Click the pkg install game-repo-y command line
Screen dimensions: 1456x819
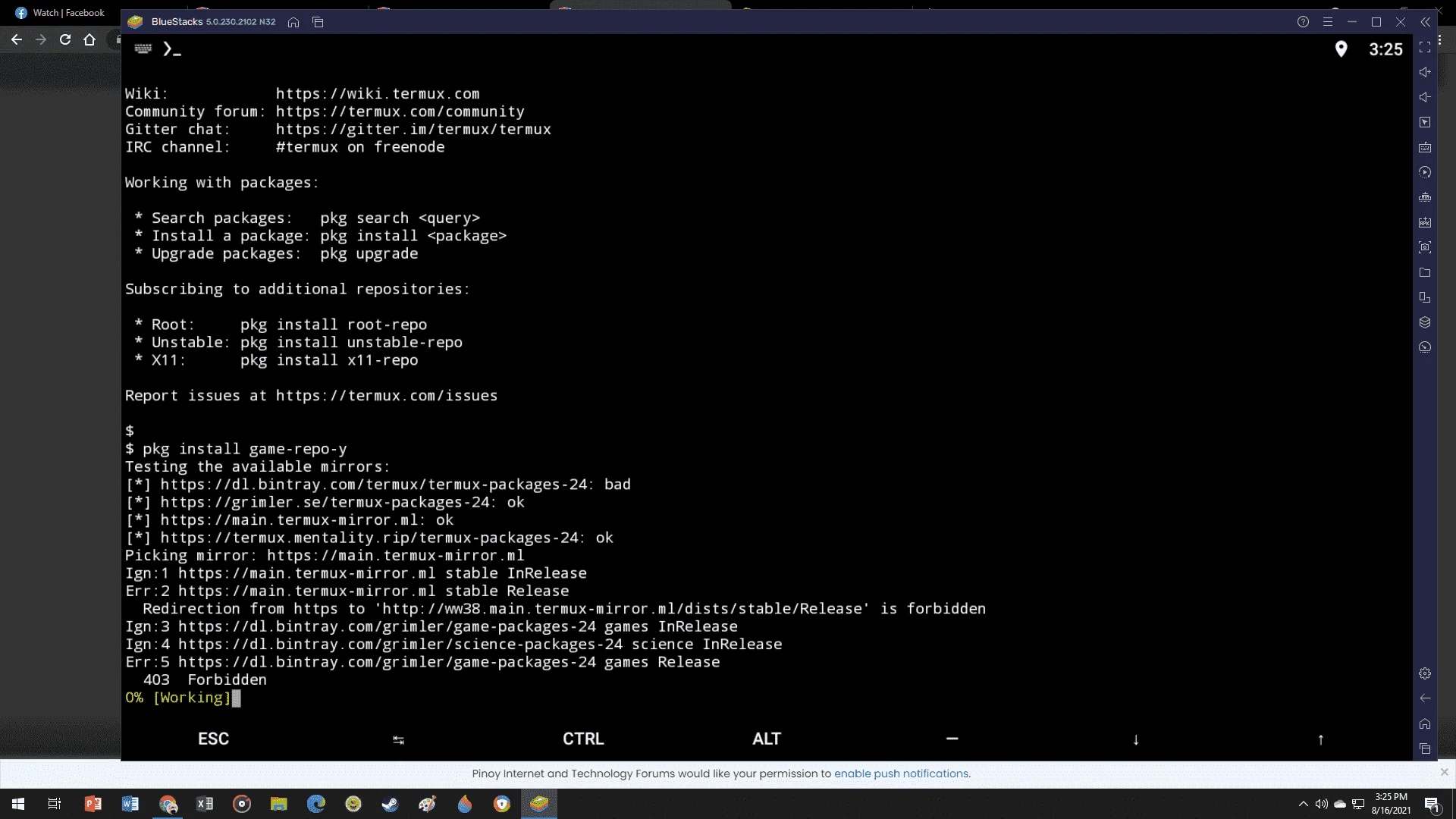(x=236, y=449)
